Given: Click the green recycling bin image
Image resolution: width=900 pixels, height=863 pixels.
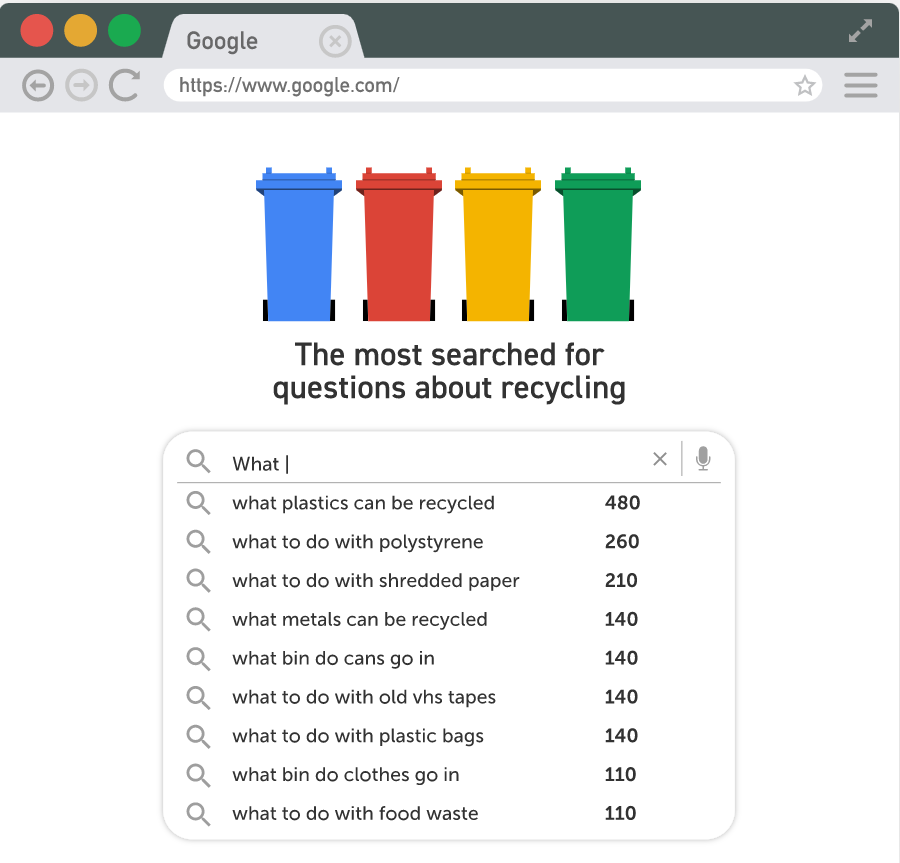Looking at the screenshot, I should [598, 245].
